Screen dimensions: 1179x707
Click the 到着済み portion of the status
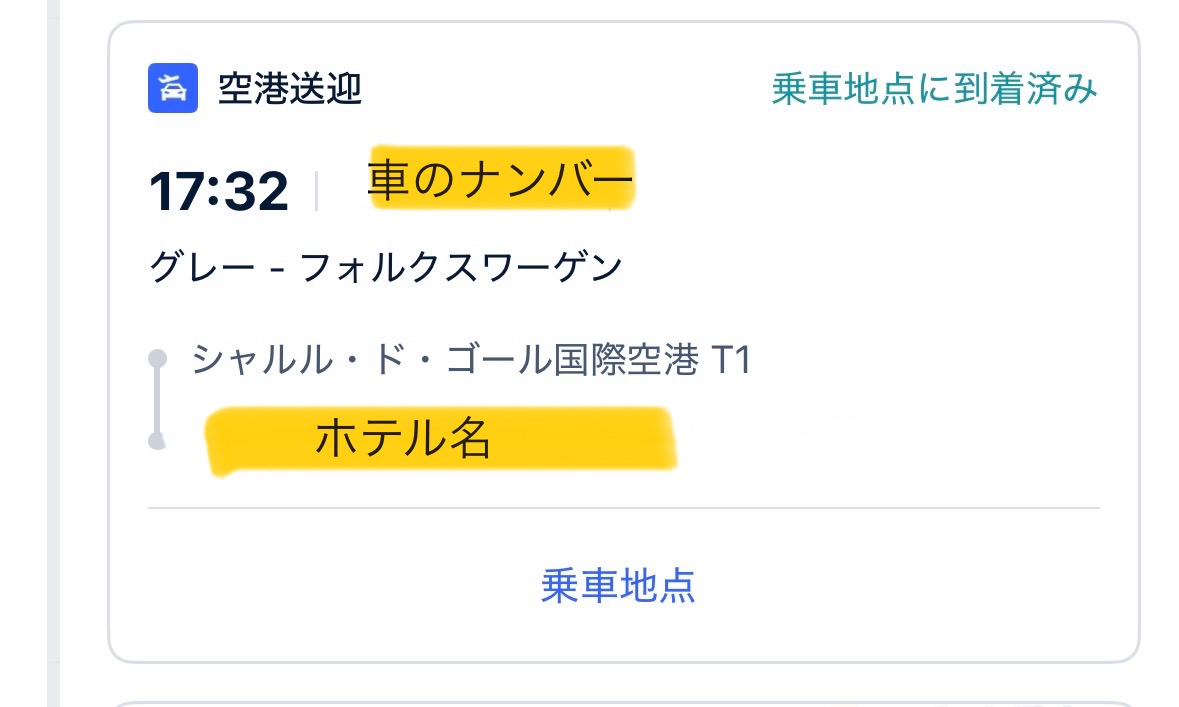(1026, 89)
